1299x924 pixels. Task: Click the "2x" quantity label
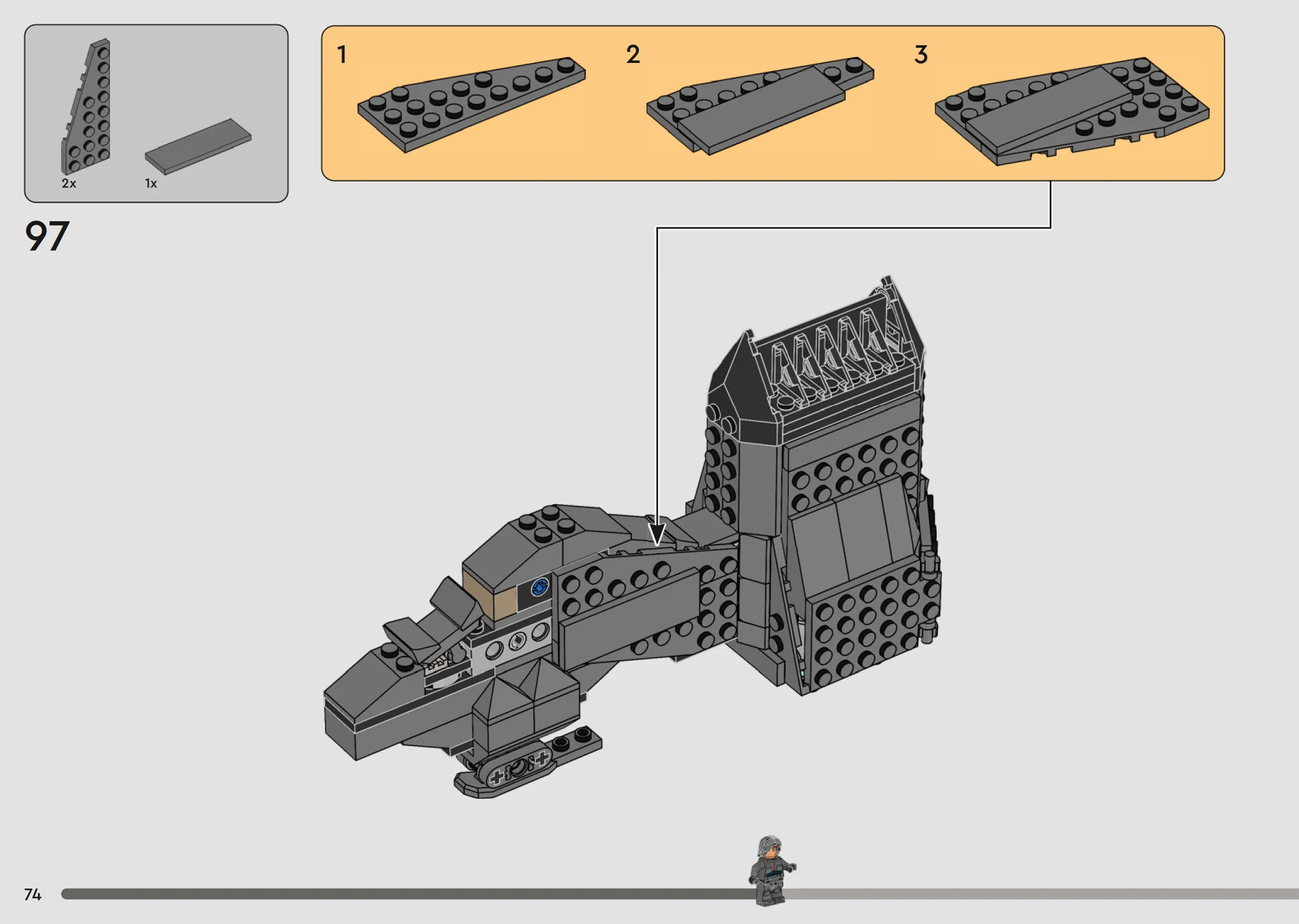[69, 183]
